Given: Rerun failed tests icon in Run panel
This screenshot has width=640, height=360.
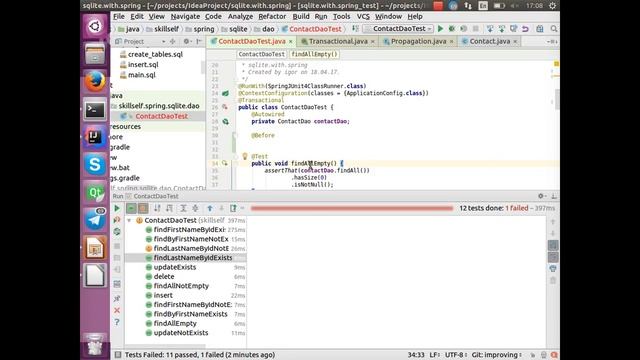Looking at the screenshot, I should click(117, 220).
